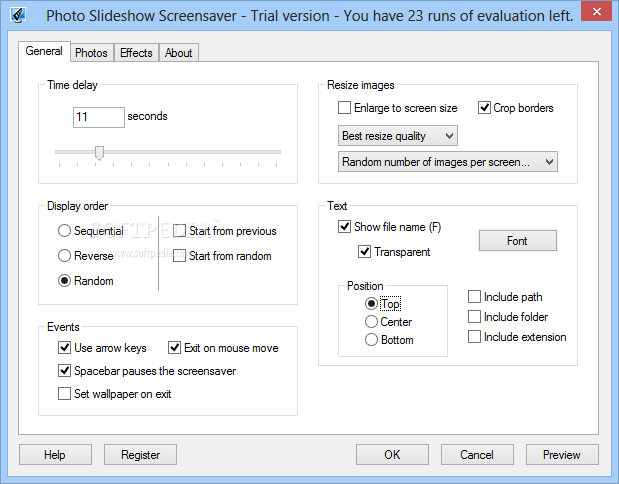Close the Photo Slideshow Screensaver window
The height and width of the screenshot is (484, 619).
pos(596,12)
